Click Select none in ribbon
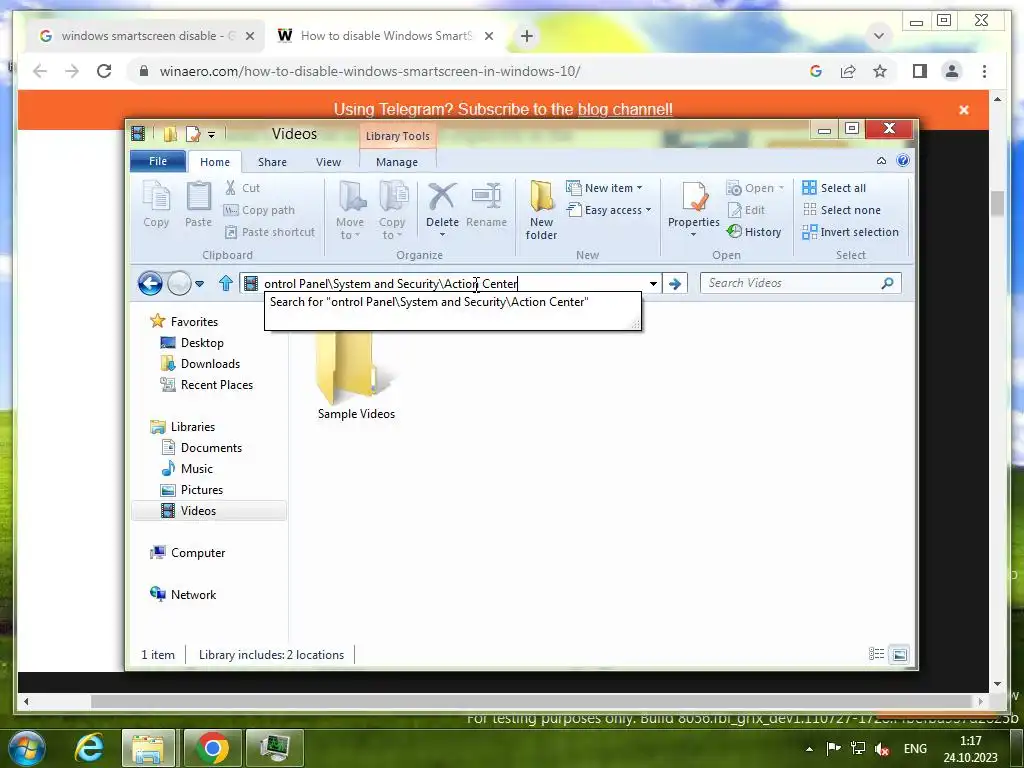 click(841, 210)
